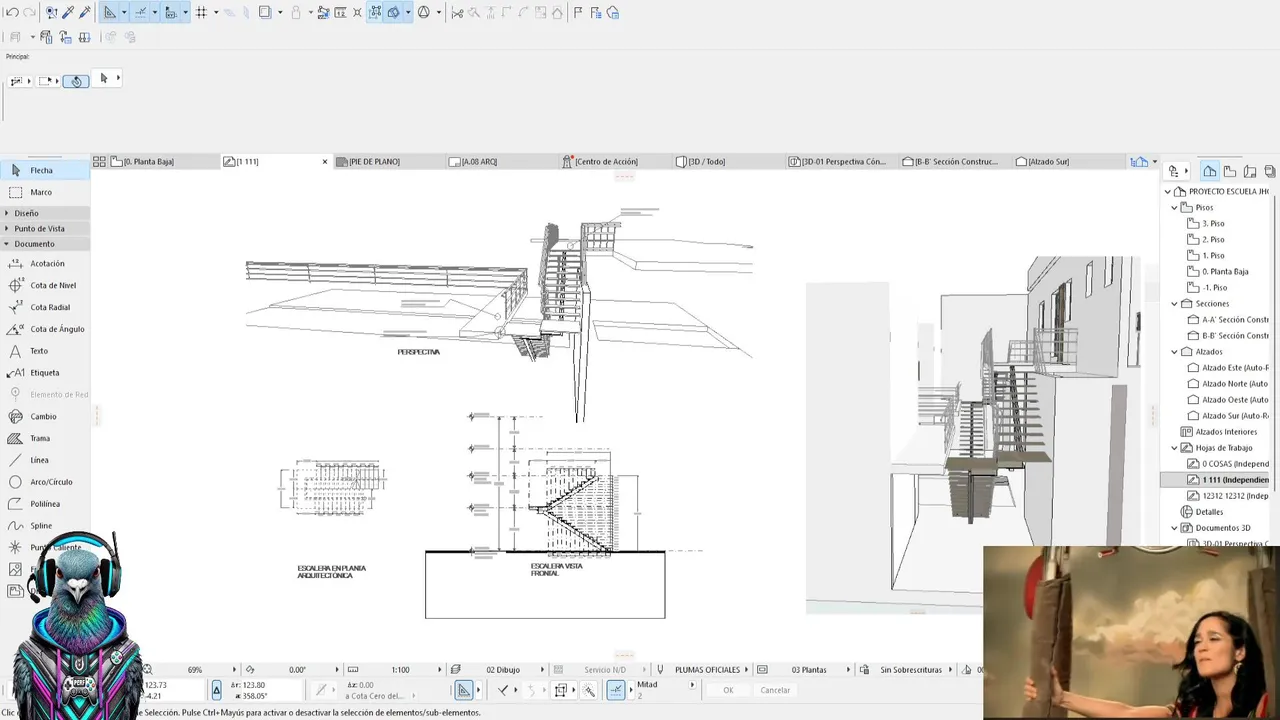
Task: Open the 03 Plantas model view options
Action: point(809,669)
